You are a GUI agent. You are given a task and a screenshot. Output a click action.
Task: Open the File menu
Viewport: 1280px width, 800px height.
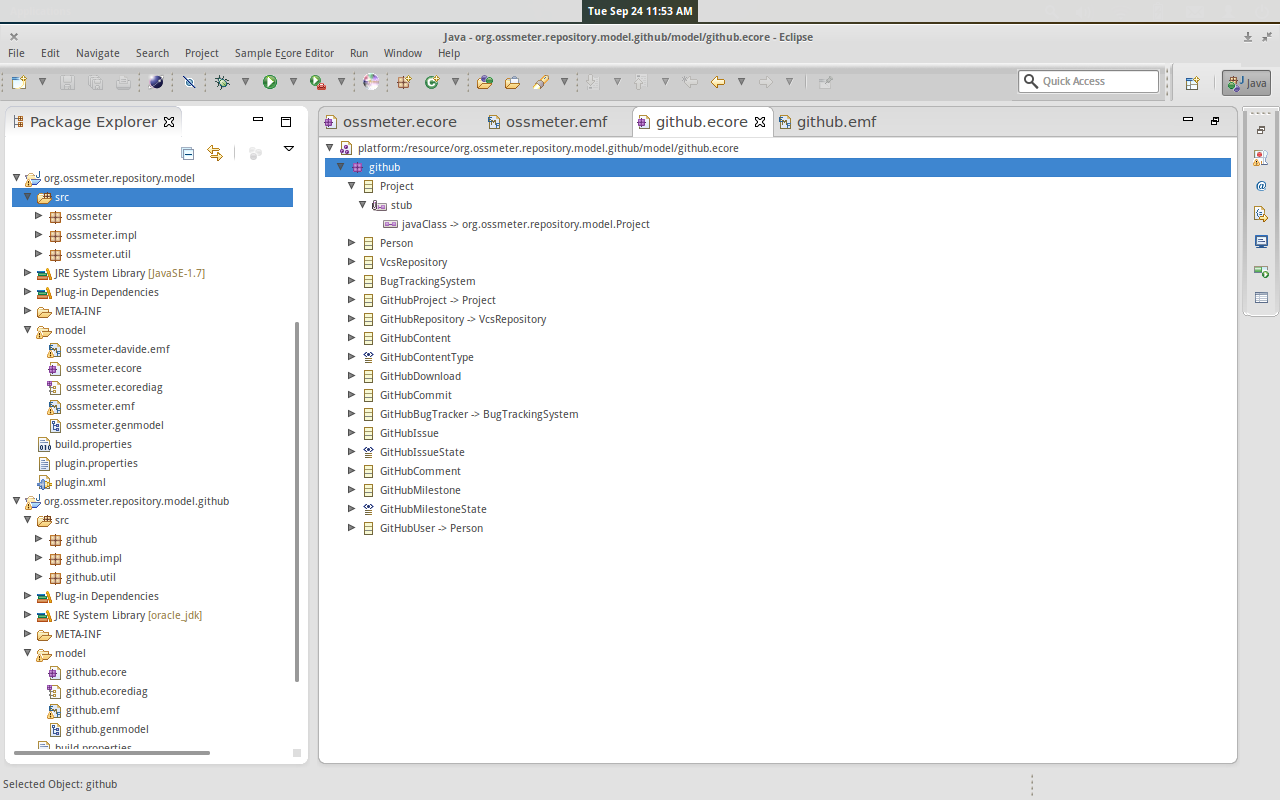[16, 53]
